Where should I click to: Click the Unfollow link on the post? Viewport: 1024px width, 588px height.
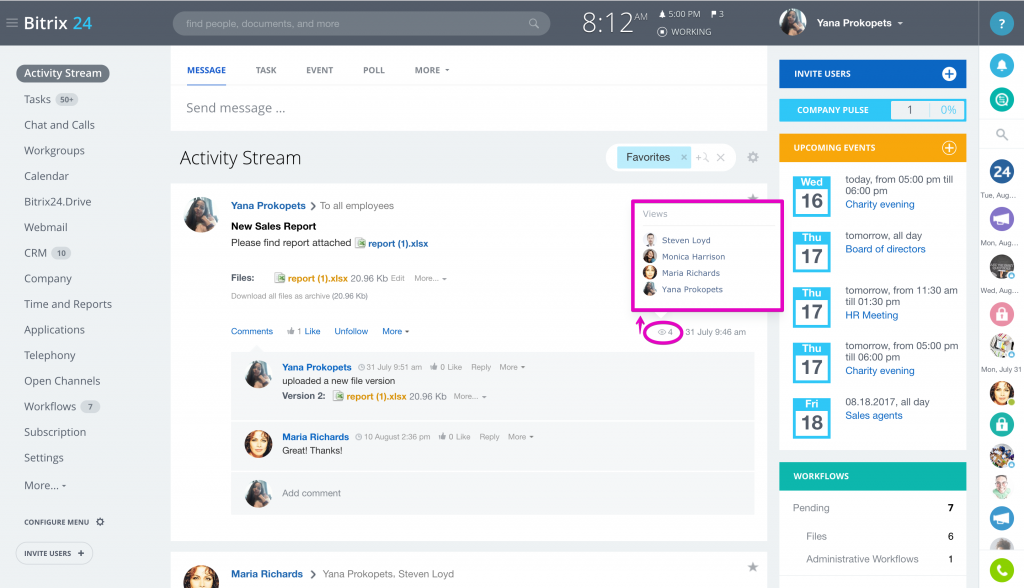click(x=351, y=331)
